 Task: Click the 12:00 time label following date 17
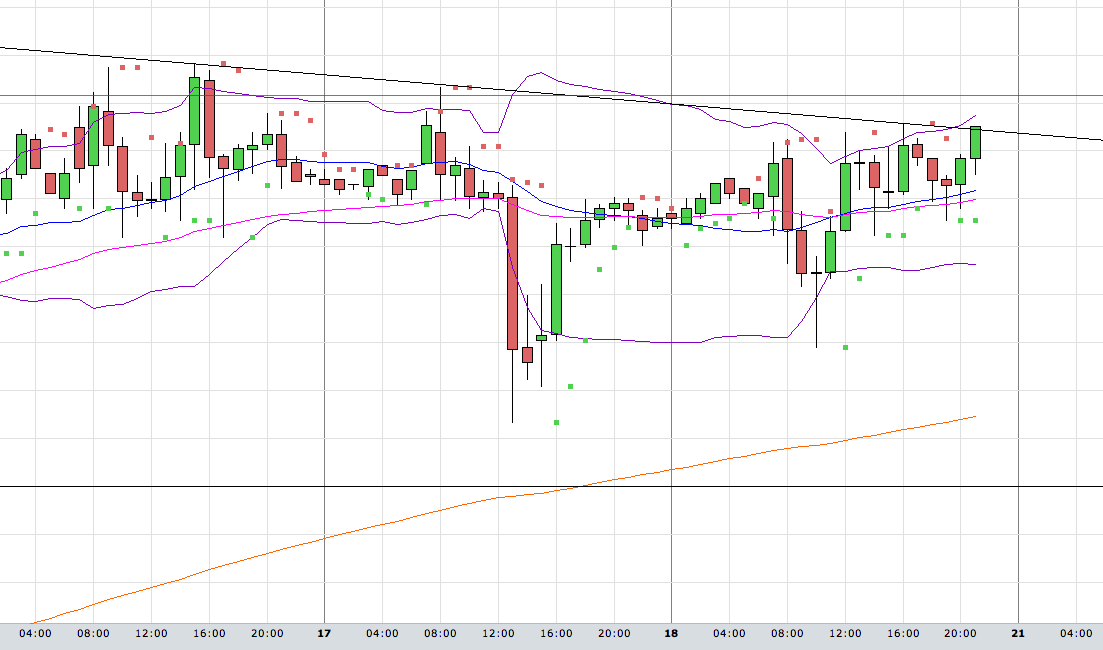(x=498, y=633)
